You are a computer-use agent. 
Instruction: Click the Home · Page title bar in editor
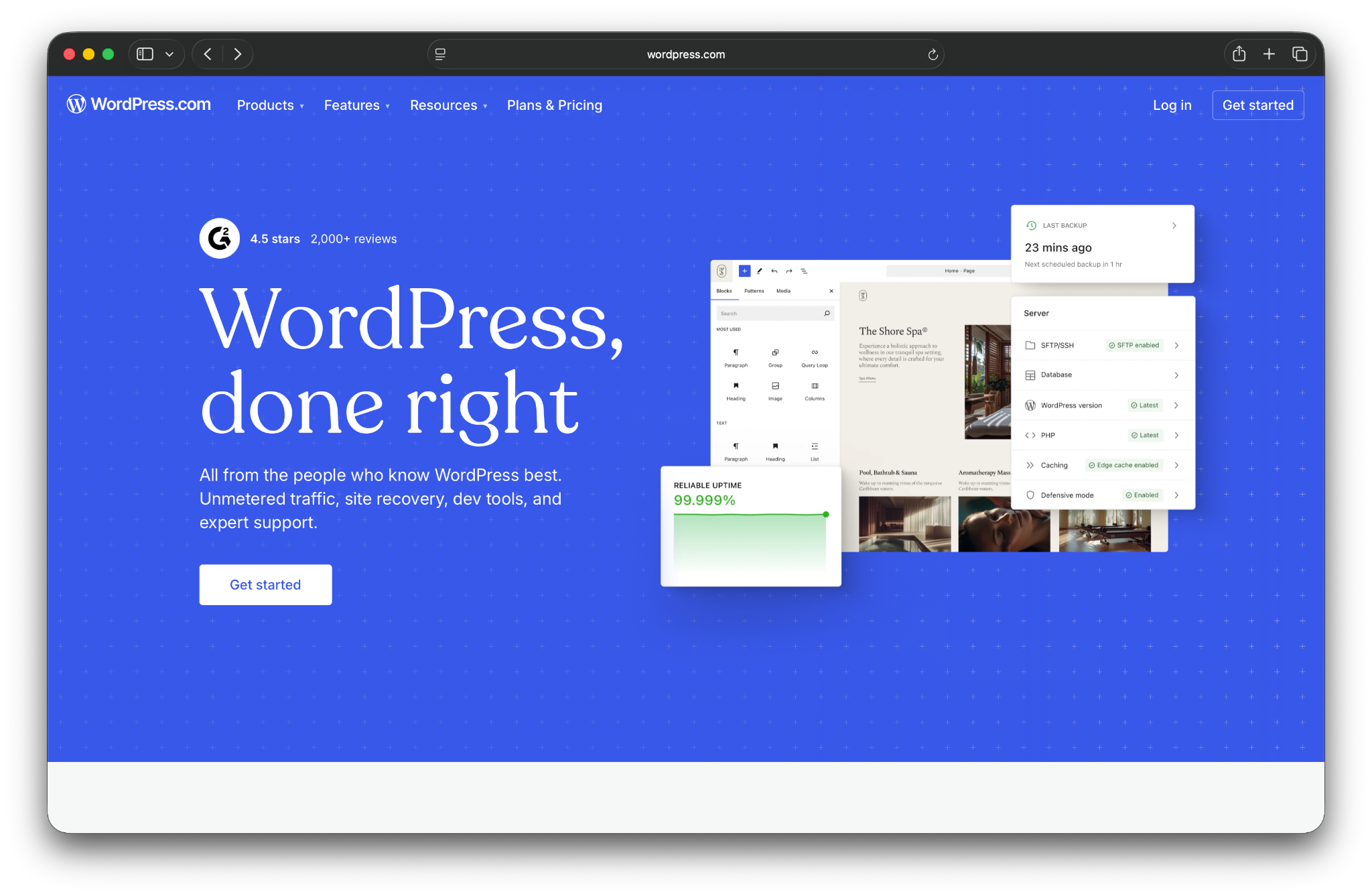(949, 271)
